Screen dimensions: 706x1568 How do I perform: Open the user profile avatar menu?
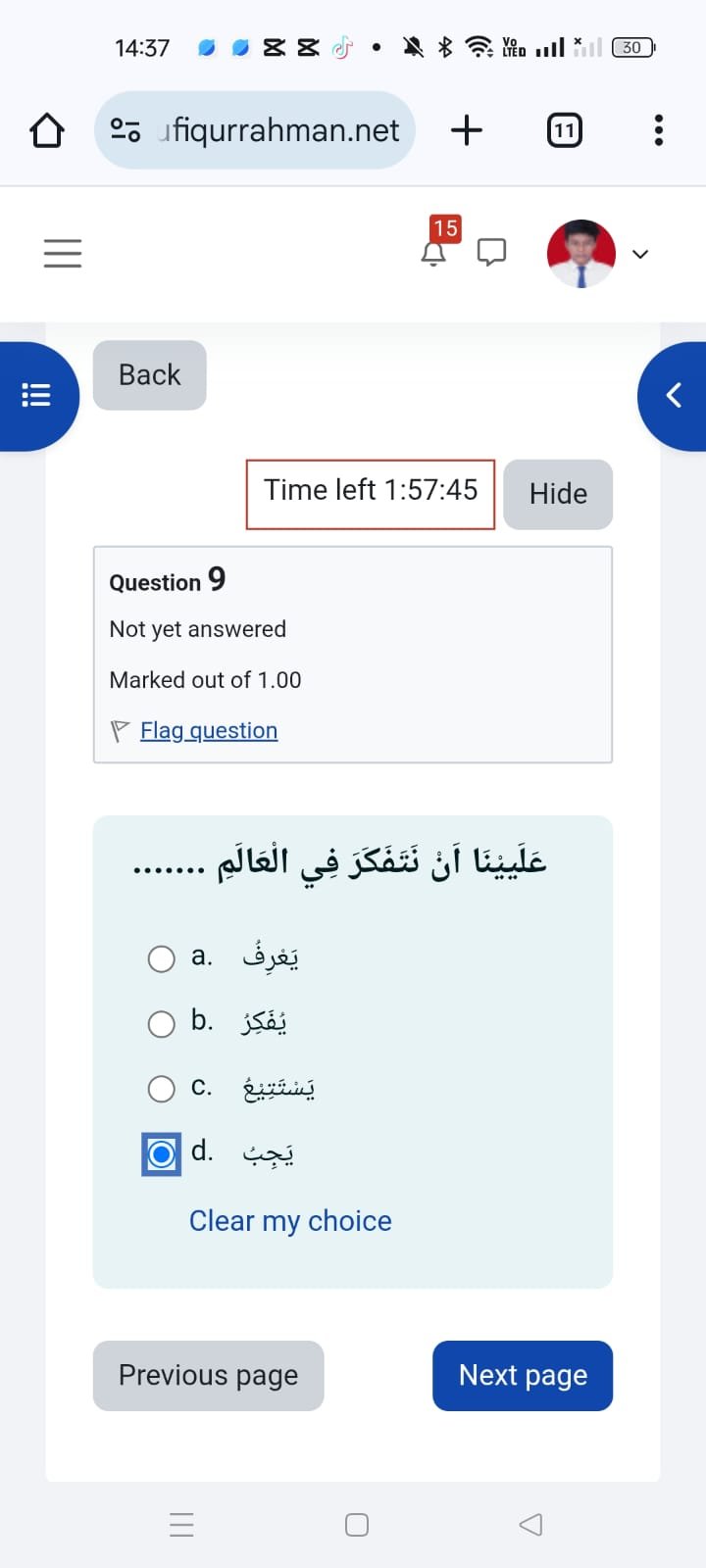pyautogui.click(x=581, y=254)
